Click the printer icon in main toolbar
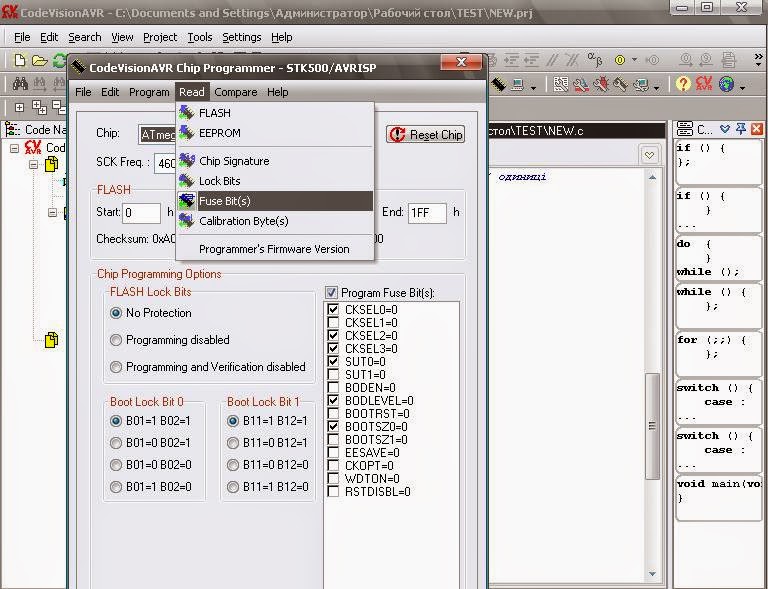Viewport: 768px width, 589px height. point(729,60)
